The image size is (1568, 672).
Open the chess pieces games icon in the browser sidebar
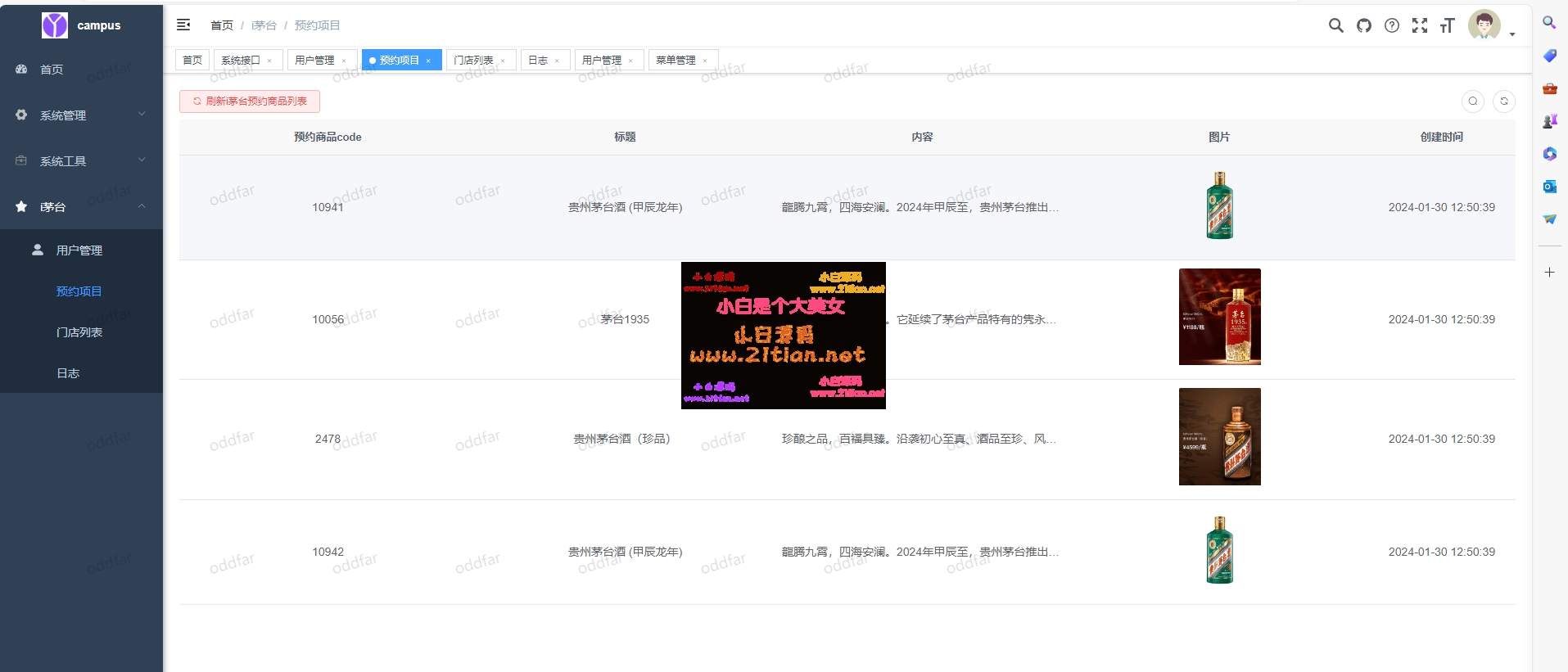(x=1549, y=121)
